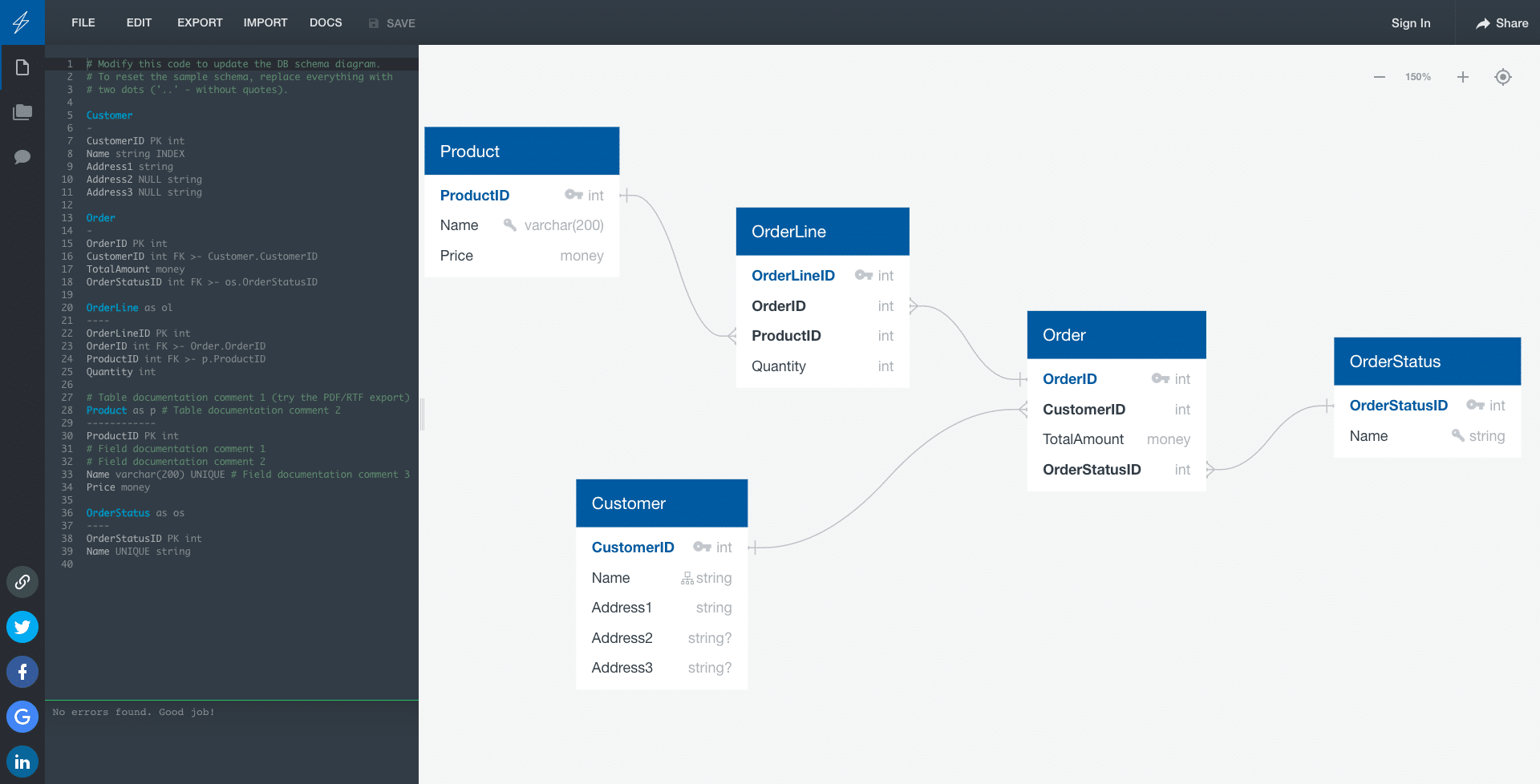1540x784 pixels.
Task: Open the Twitter icon
Action: point(22,627)
